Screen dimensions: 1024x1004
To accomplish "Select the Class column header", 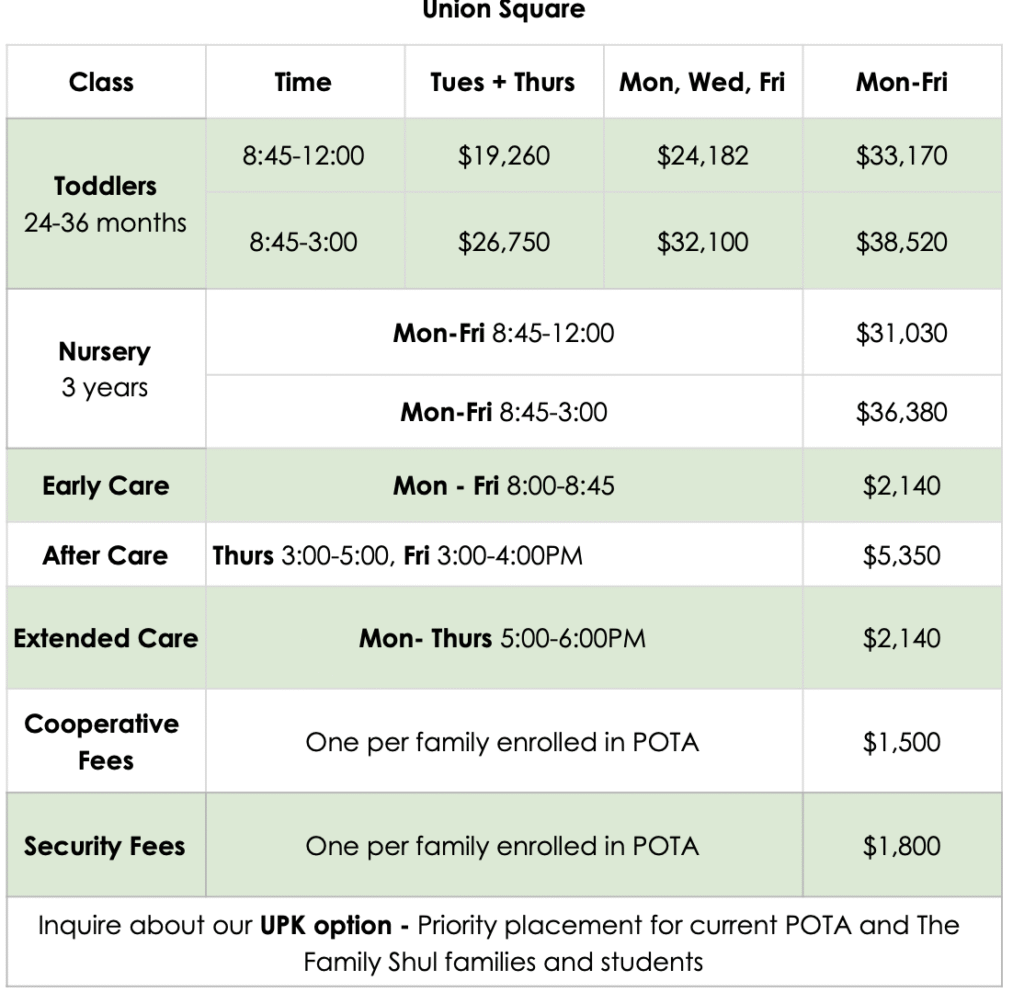I will point(102,82).
